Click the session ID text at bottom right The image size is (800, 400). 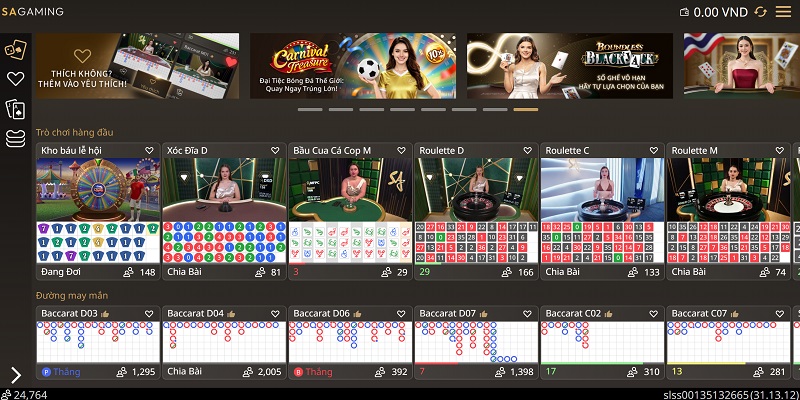(x=732, y=394)
